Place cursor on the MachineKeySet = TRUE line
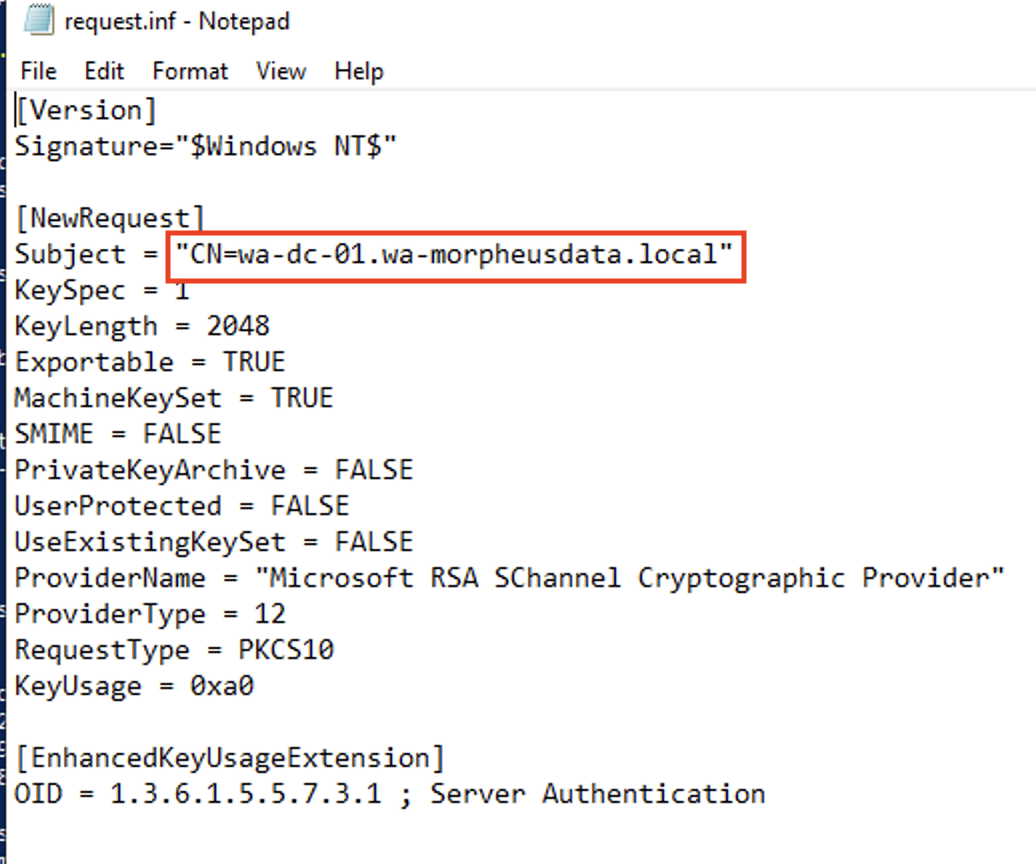 pos(173,398)
